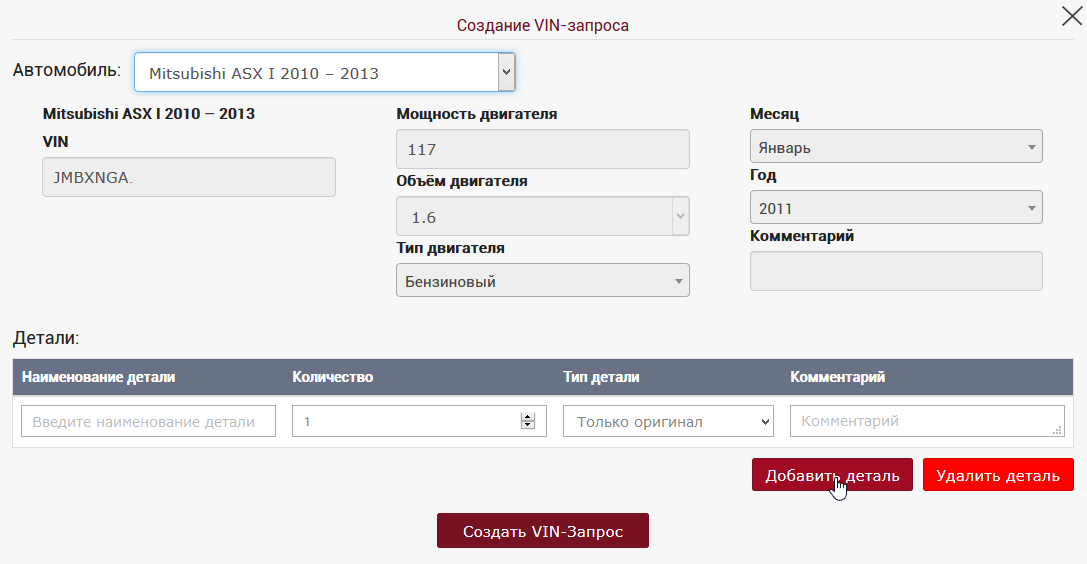
Task: Open the Тип двигателя dropdown
Action: click(x=542, y=282)
